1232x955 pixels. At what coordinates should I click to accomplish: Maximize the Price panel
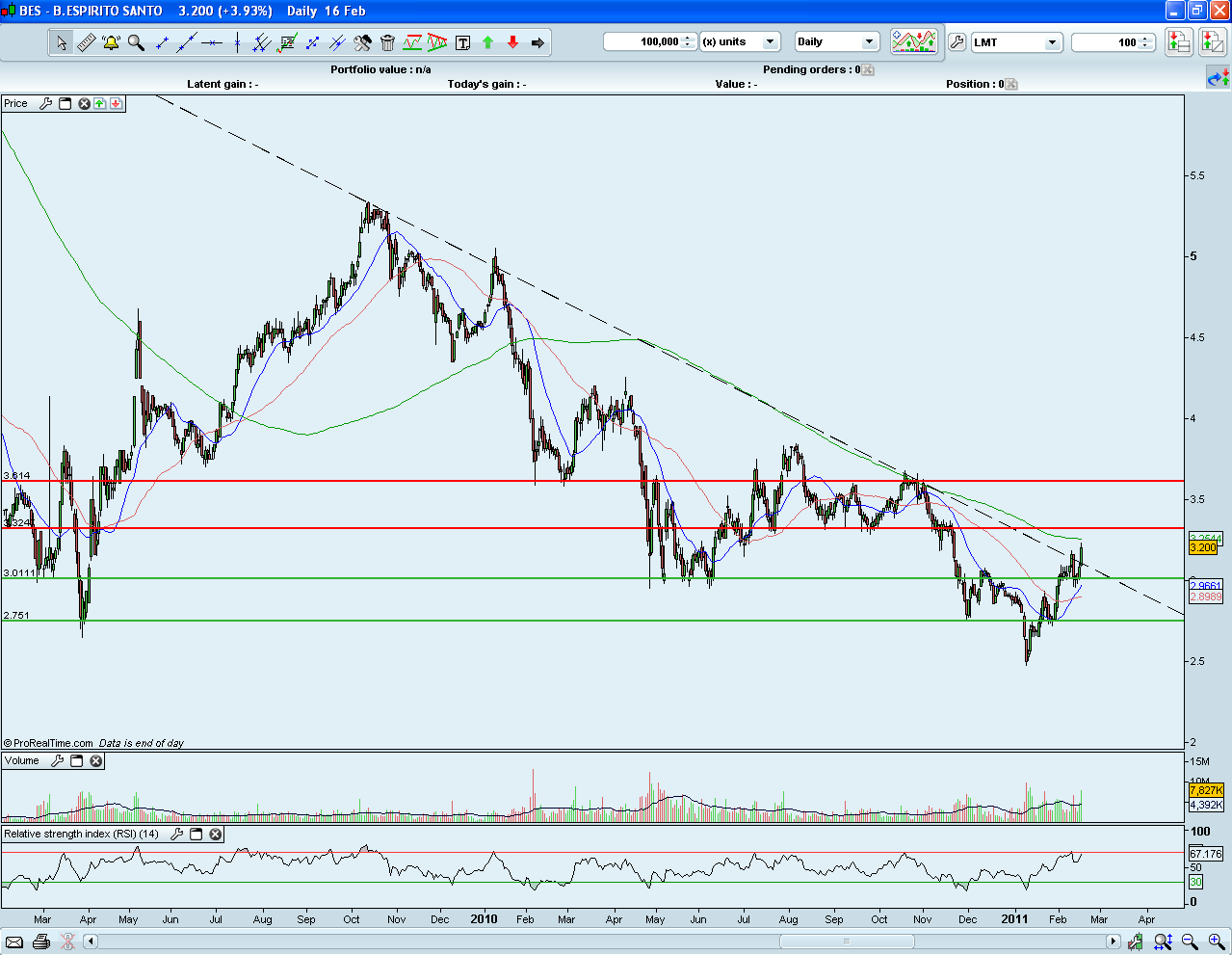coord(66,103)
